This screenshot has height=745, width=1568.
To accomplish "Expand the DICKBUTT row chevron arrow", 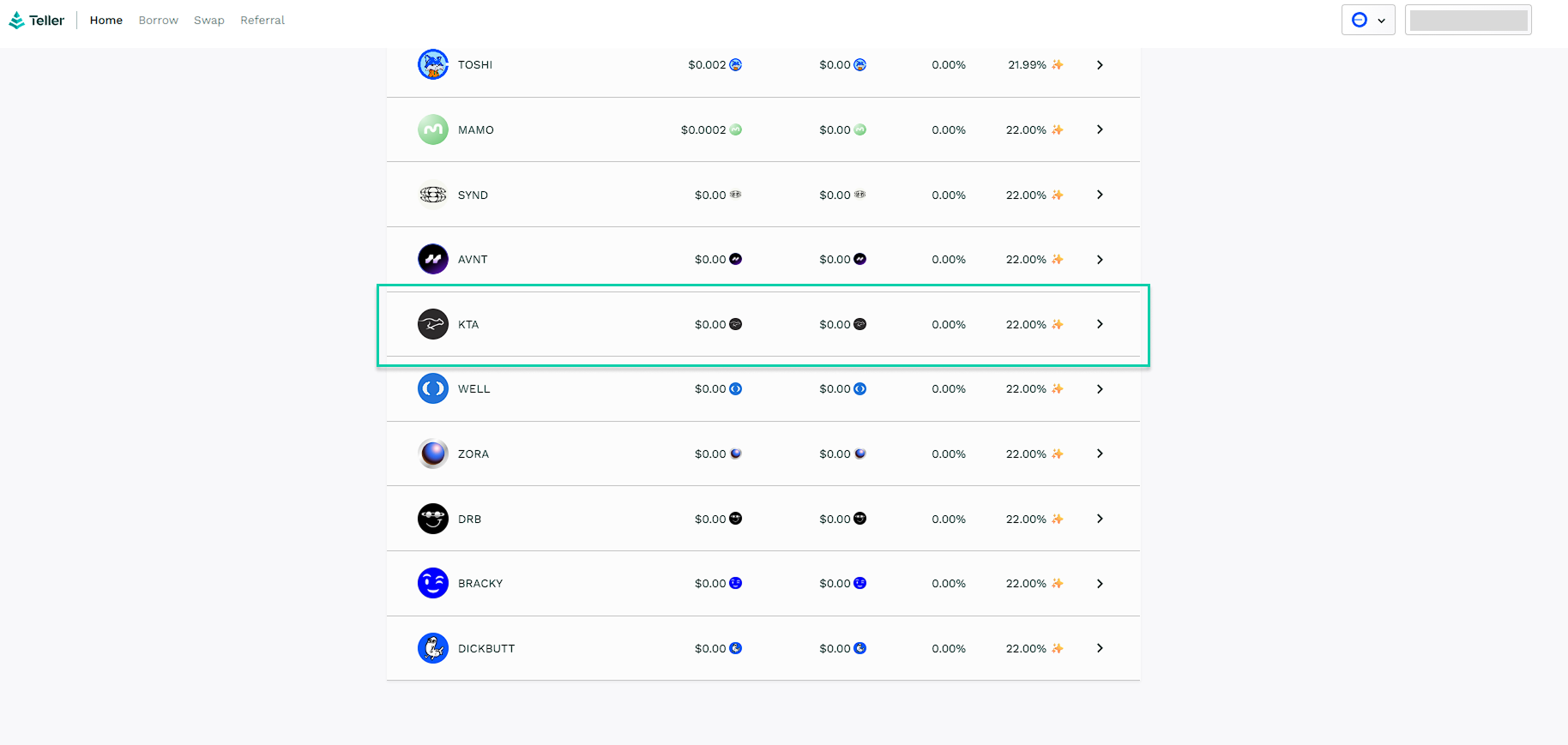I will click(1100, 648).
